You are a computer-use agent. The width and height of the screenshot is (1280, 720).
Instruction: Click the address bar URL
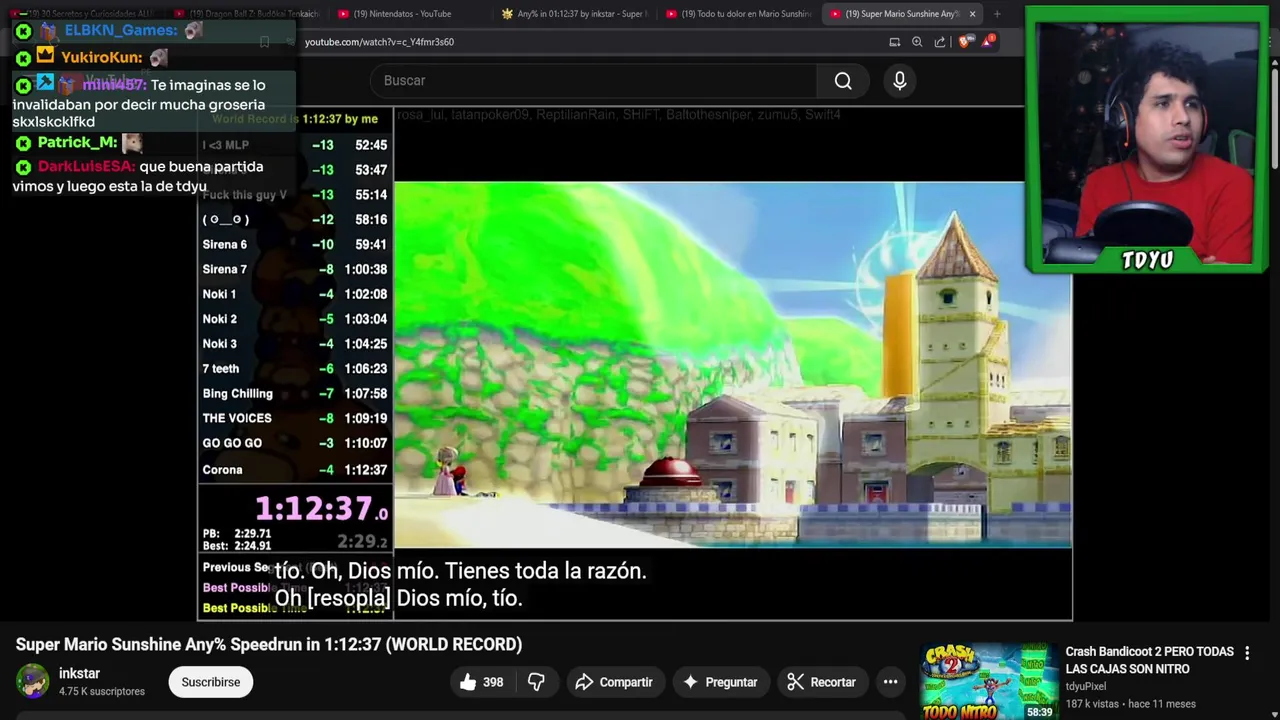[x=379, y=42]
